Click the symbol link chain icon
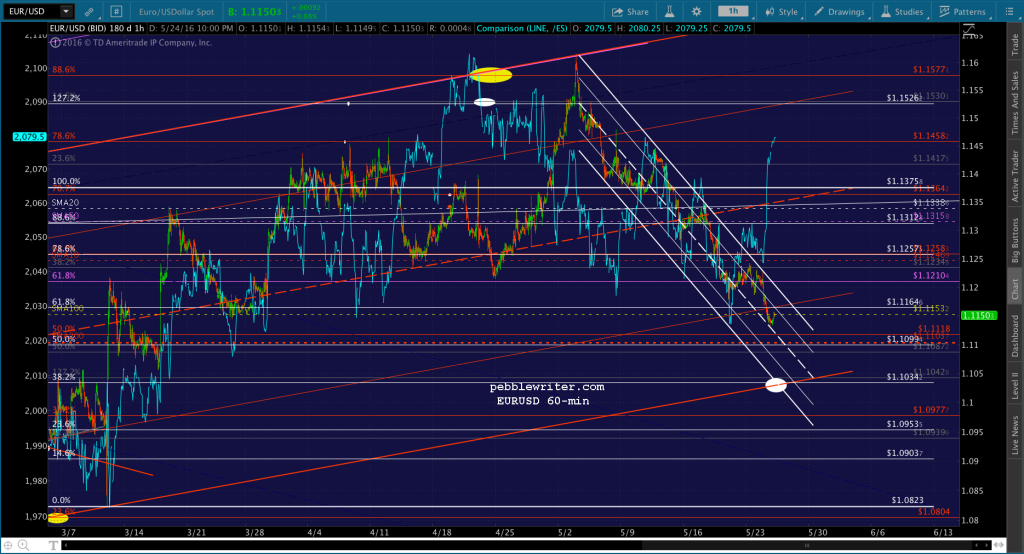Screen dimensions: 1024x554 (x=89, y=11)
